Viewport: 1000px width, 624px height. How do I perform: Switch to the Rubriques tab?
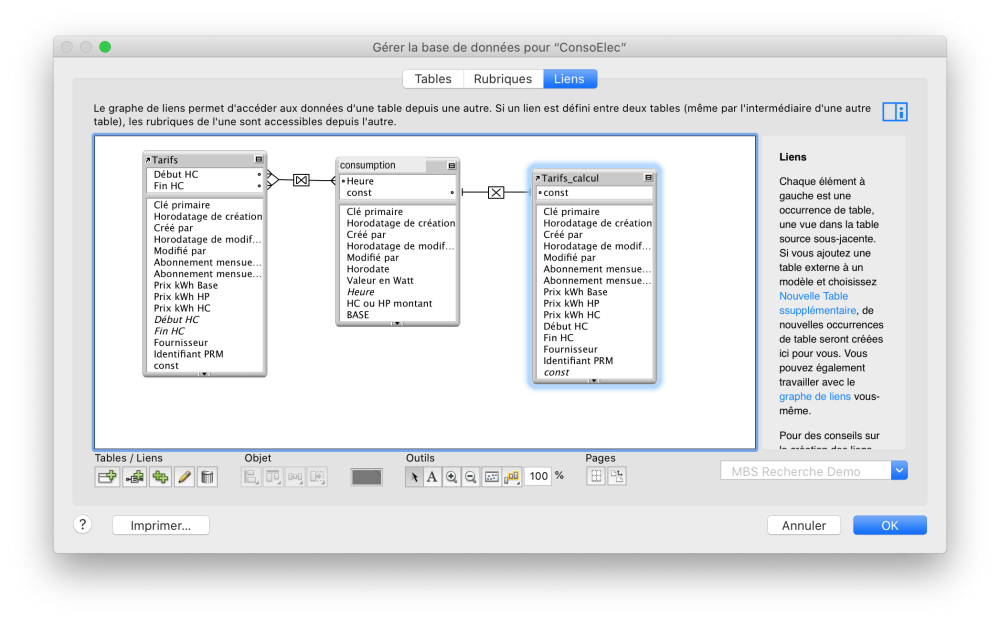[503, 79]
